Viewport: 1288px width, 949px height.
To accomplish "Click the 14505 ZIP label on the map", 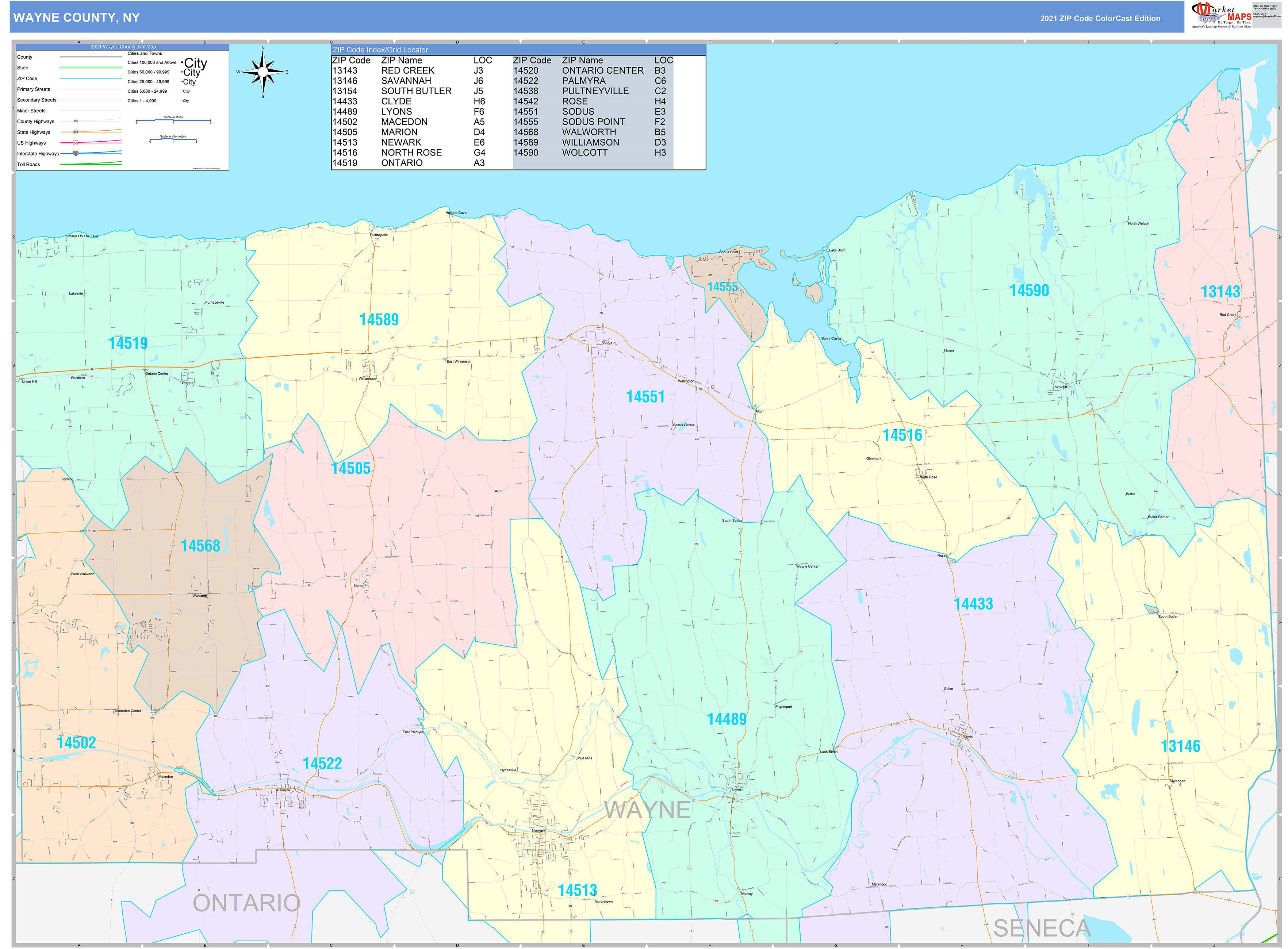I will tap(351, 469).
